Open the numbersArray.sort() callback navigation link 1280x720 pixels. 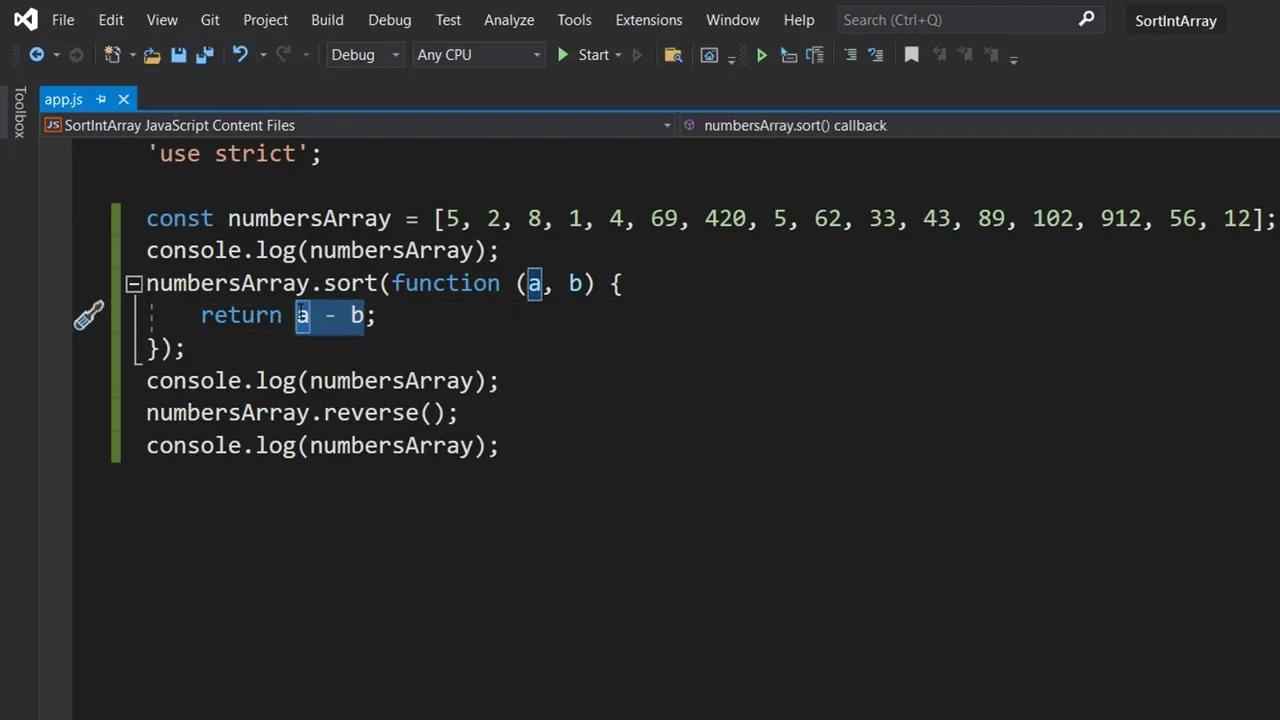[795, 125]
